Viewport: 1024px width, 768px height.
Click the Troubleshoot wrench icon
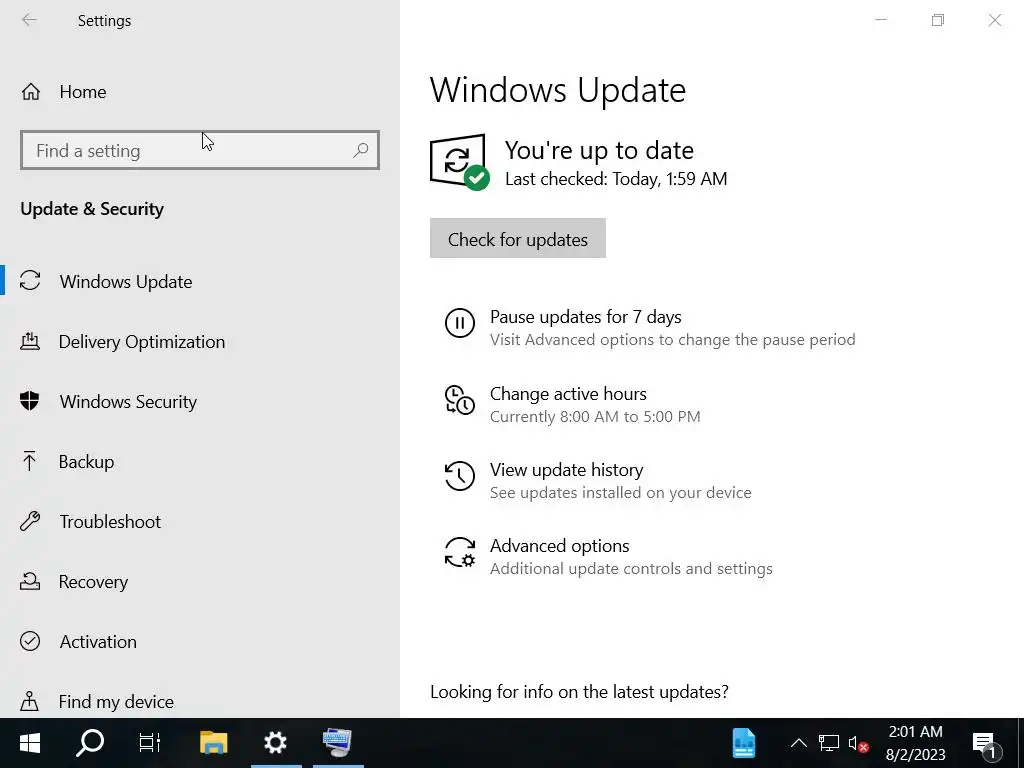tap(30, 521)
